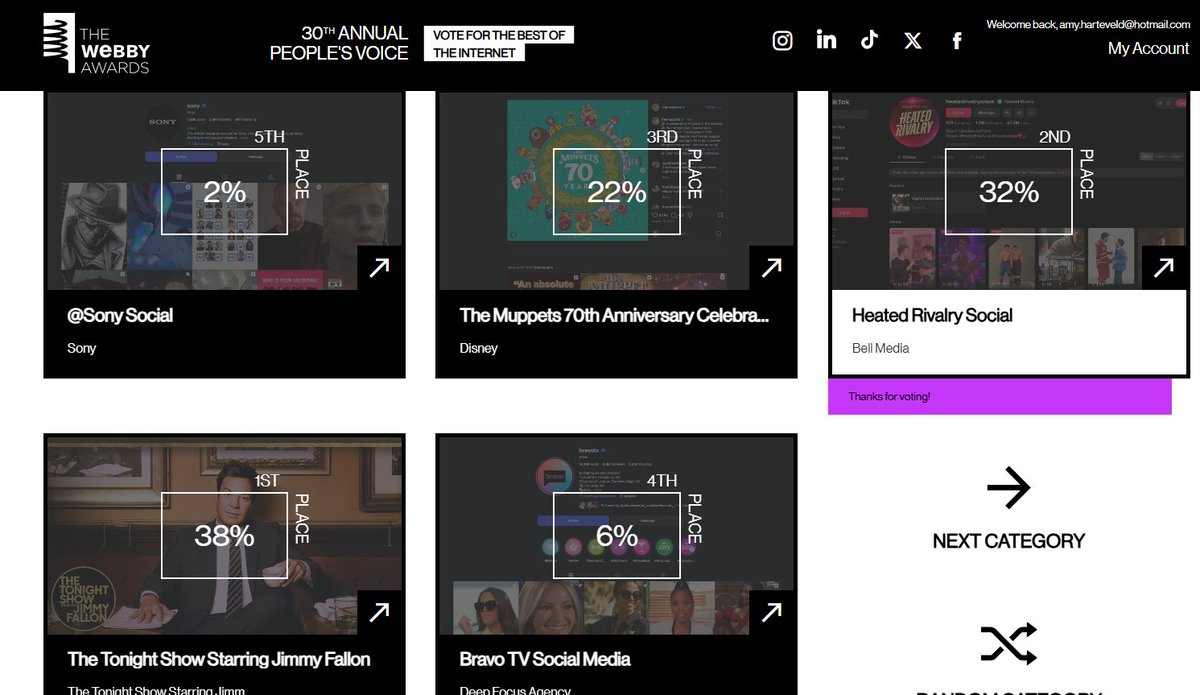The width and height of the screenshot is (1200, 695).
Task: Open the Webby Awards X page
Action: [x=913, y=41]
